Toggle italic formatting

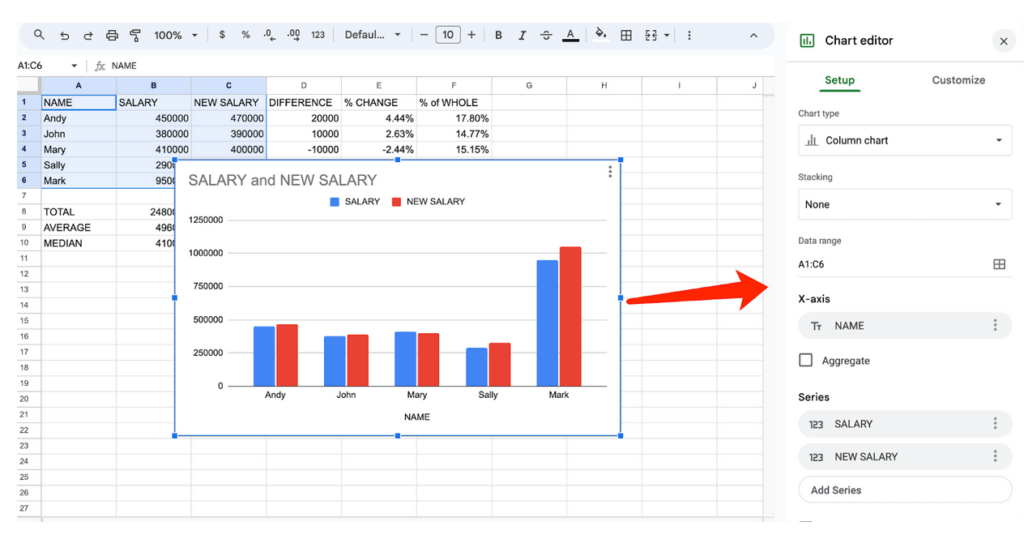[x=521, y=35]
